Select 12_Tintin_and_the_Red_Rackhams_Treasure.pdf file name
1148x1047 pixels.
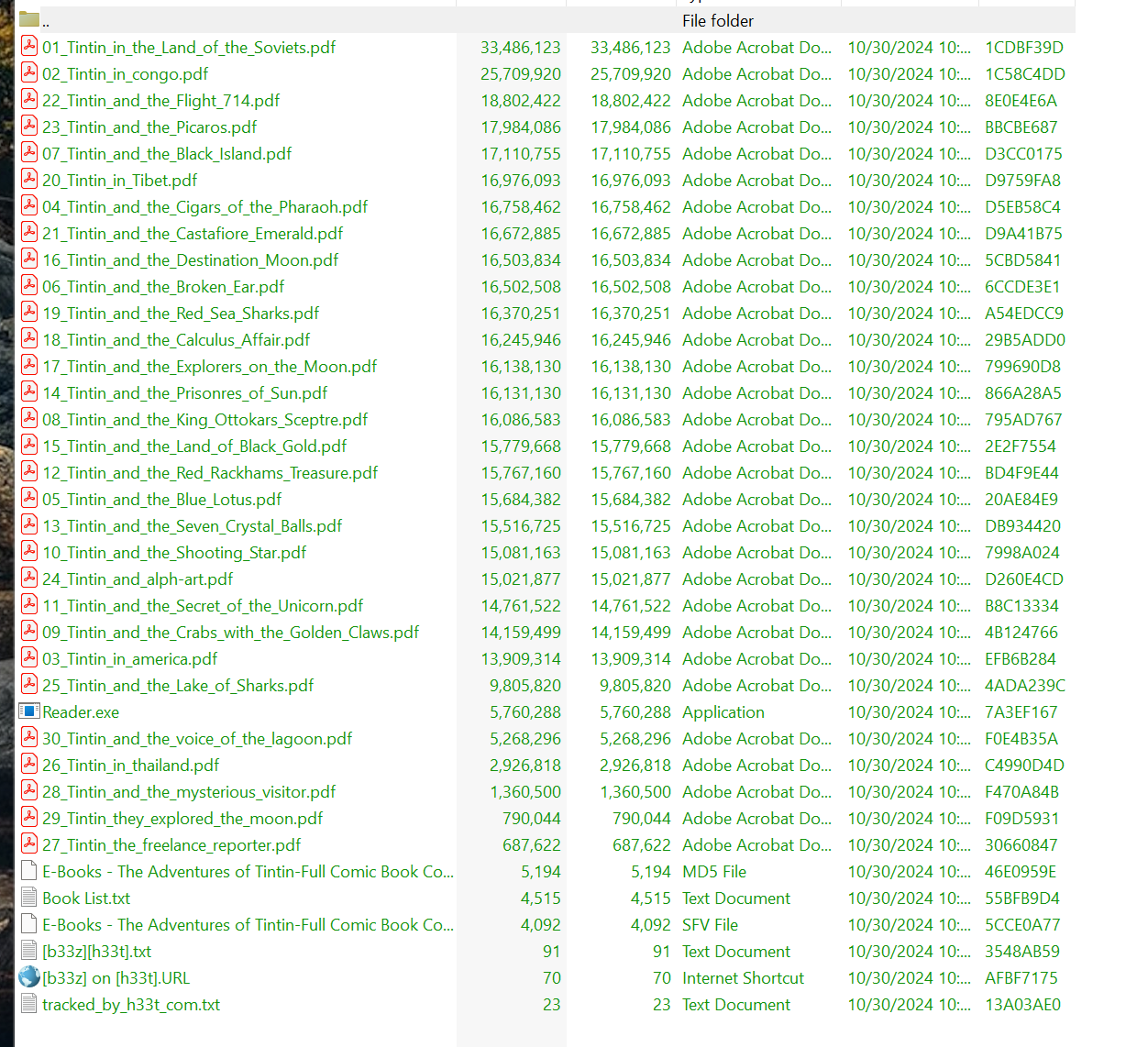coord(210,473)
